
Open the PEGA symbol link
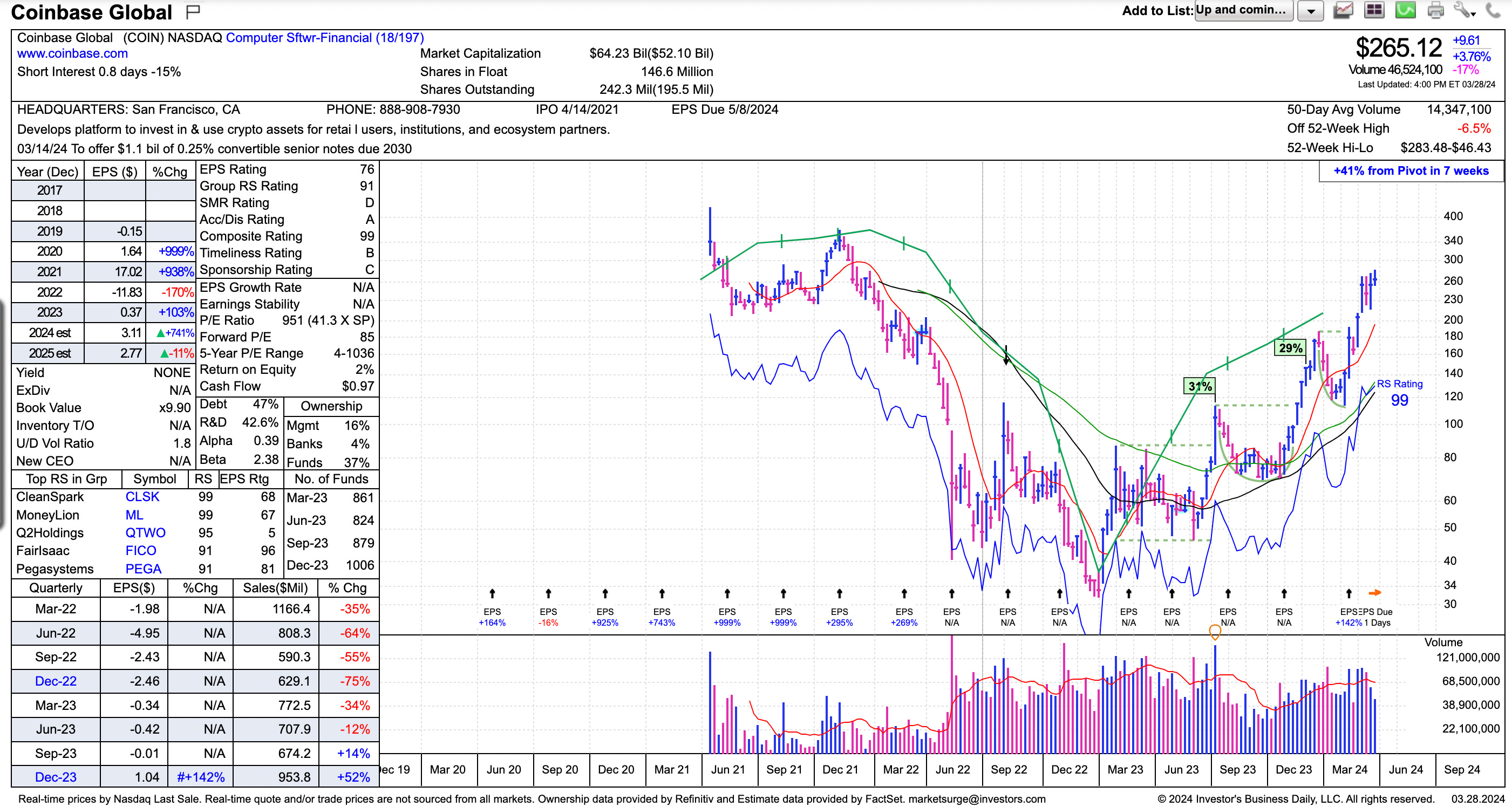143,569
